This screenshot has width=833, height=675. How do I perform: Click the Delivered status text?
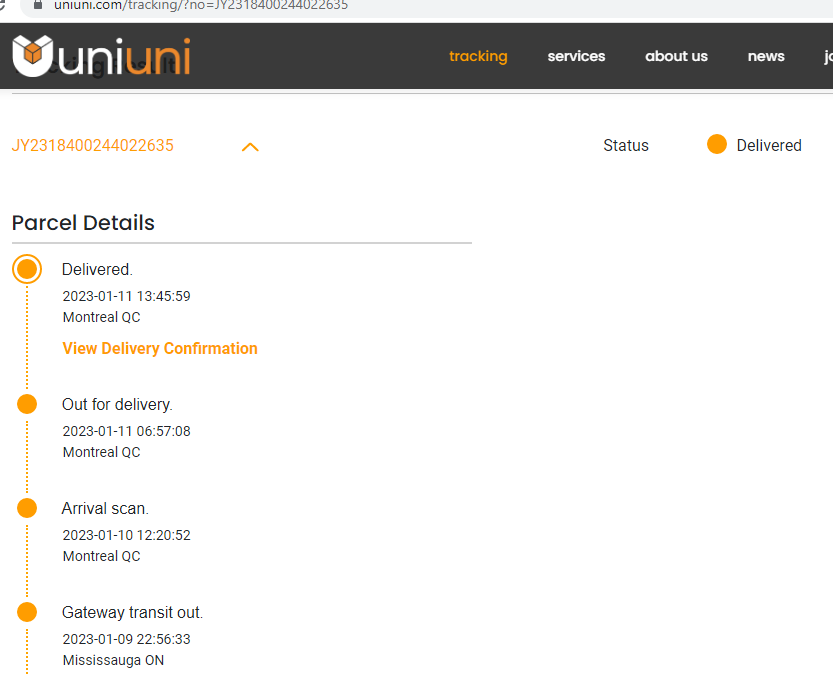(768, 146)
